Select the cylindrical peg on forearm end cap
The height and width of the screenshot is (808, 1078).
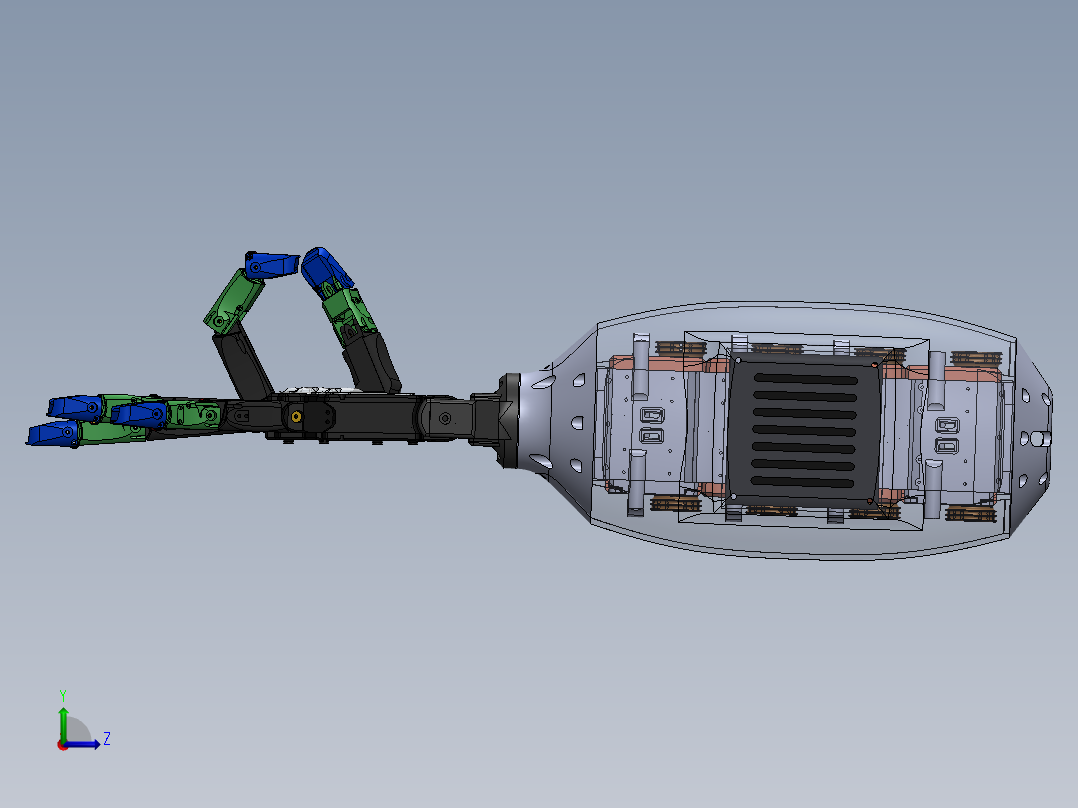[1041, 438]
